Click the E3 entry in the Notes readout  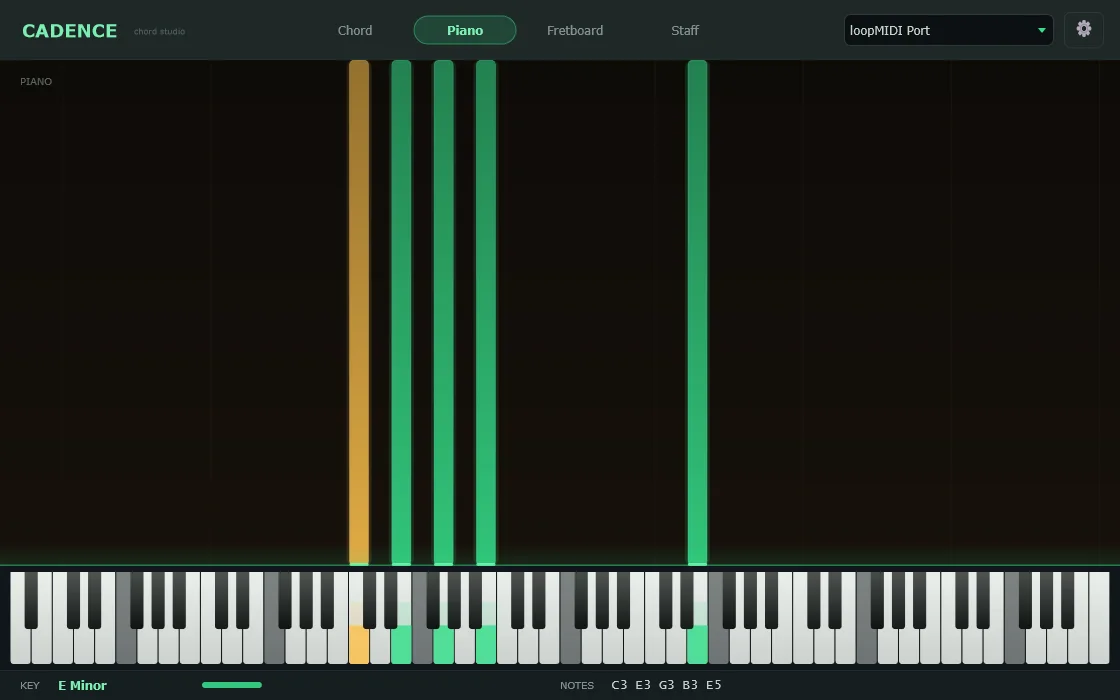[x=643, y=685]
